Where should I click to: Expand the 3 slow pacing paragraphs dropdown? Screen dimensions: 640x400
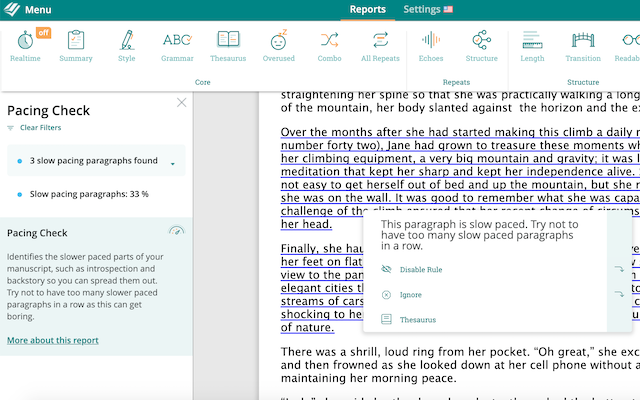click(x=173, y=164)
